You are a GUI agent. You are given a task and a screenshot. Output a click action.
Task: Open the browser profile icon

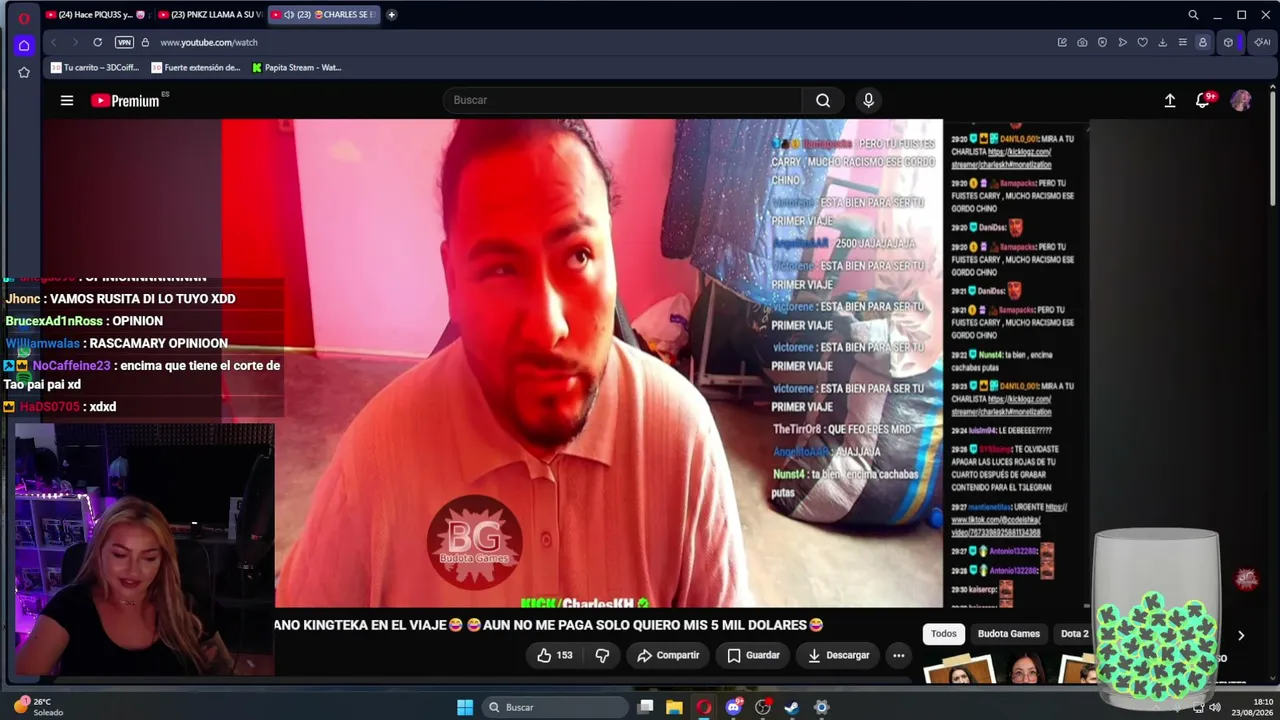(x=1202, y=42)
